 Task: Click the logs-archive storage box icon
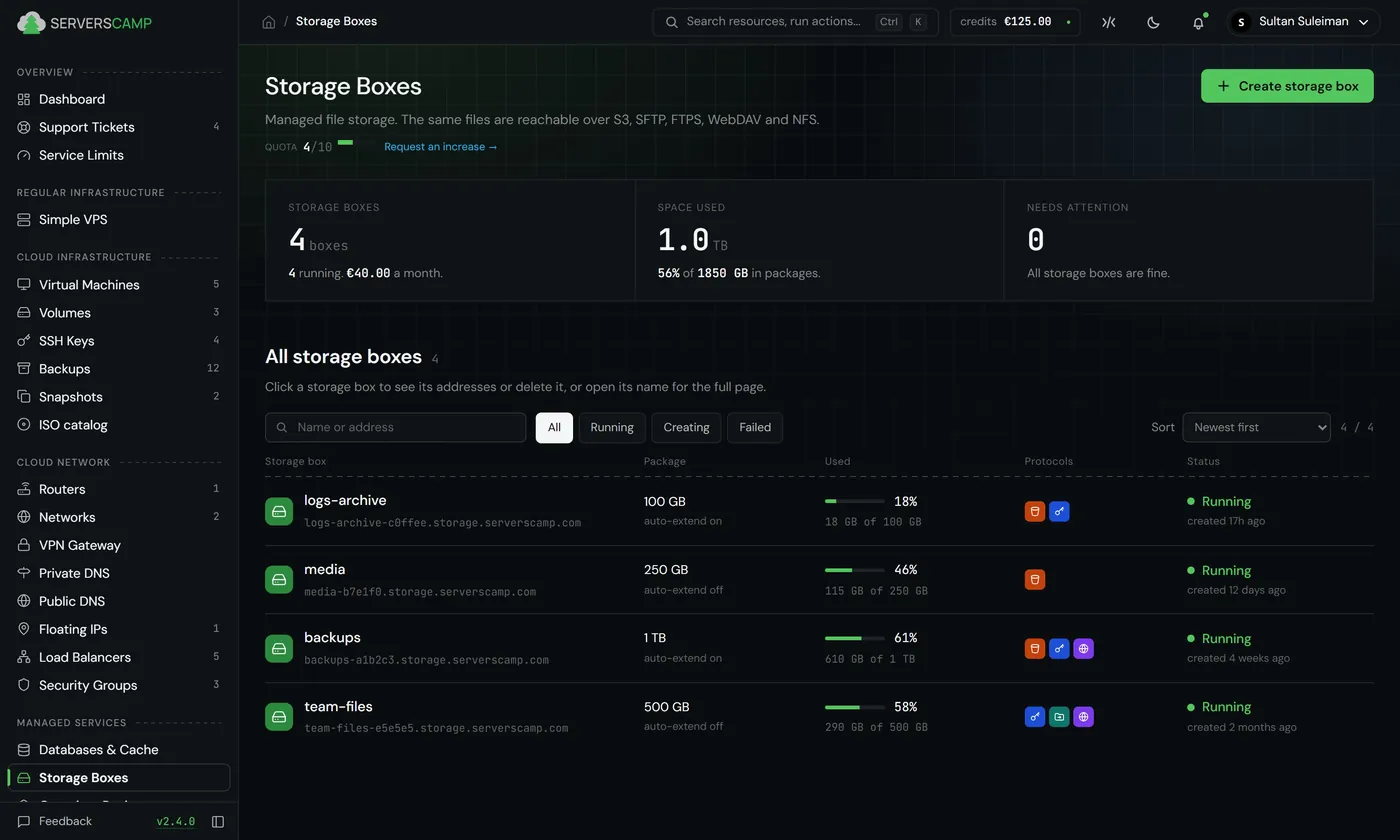pyautogui.click(x=279, y=511)
